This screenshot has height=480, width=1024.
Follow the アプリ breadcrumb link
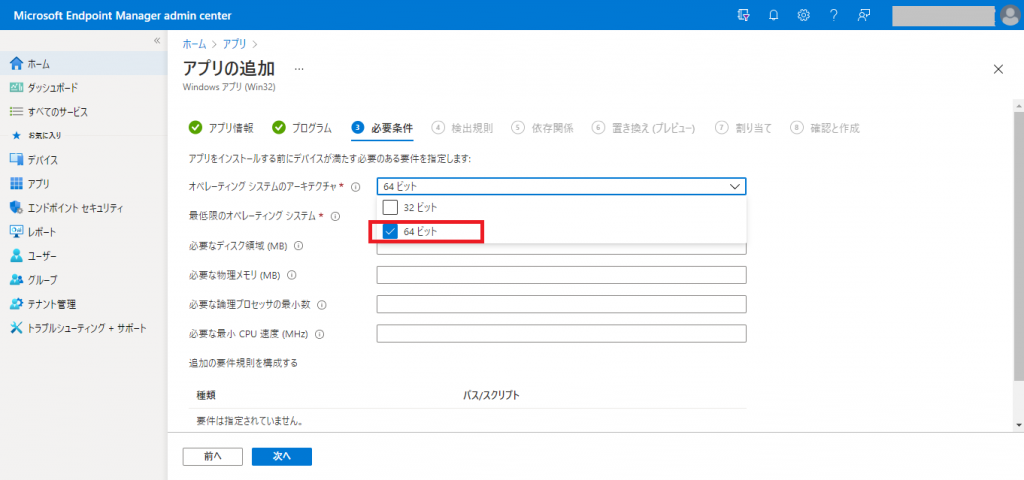pyautogui.click(x=234, y=44)
